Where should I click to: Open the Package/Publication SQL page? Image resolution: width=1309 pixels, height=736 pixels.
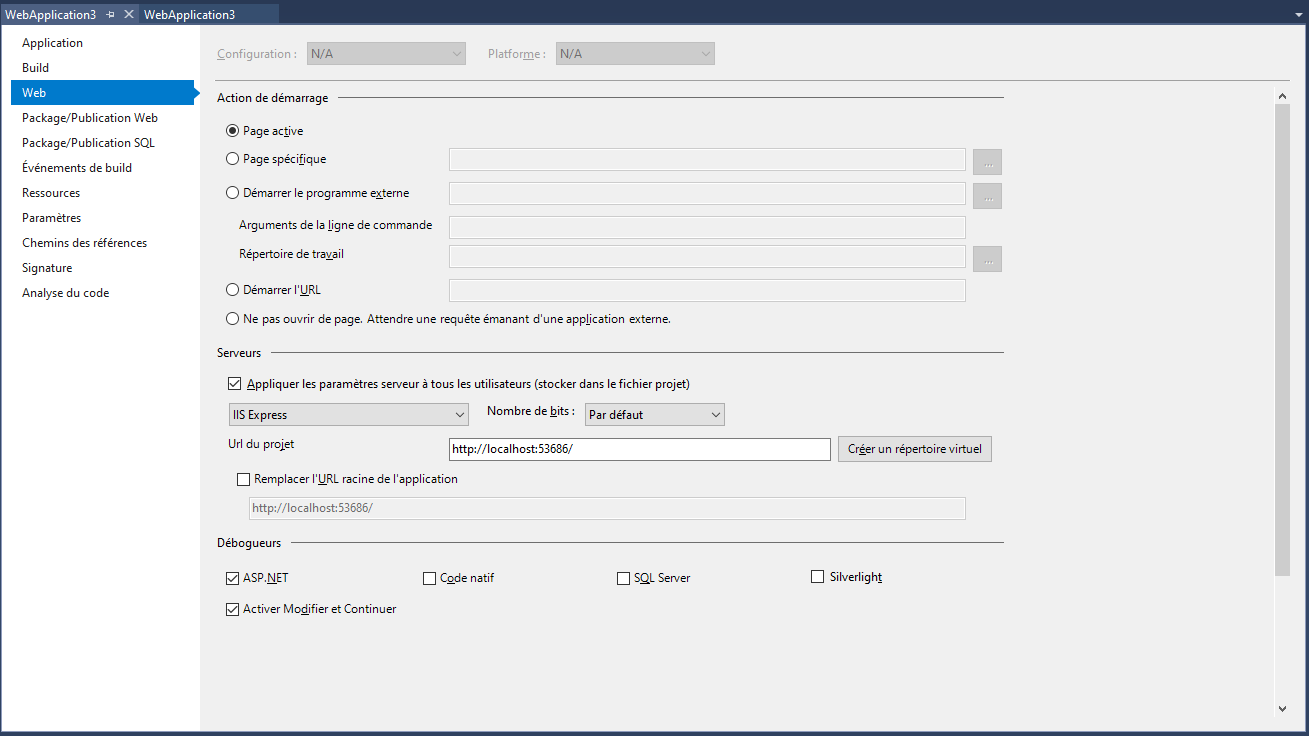[88, 143]
